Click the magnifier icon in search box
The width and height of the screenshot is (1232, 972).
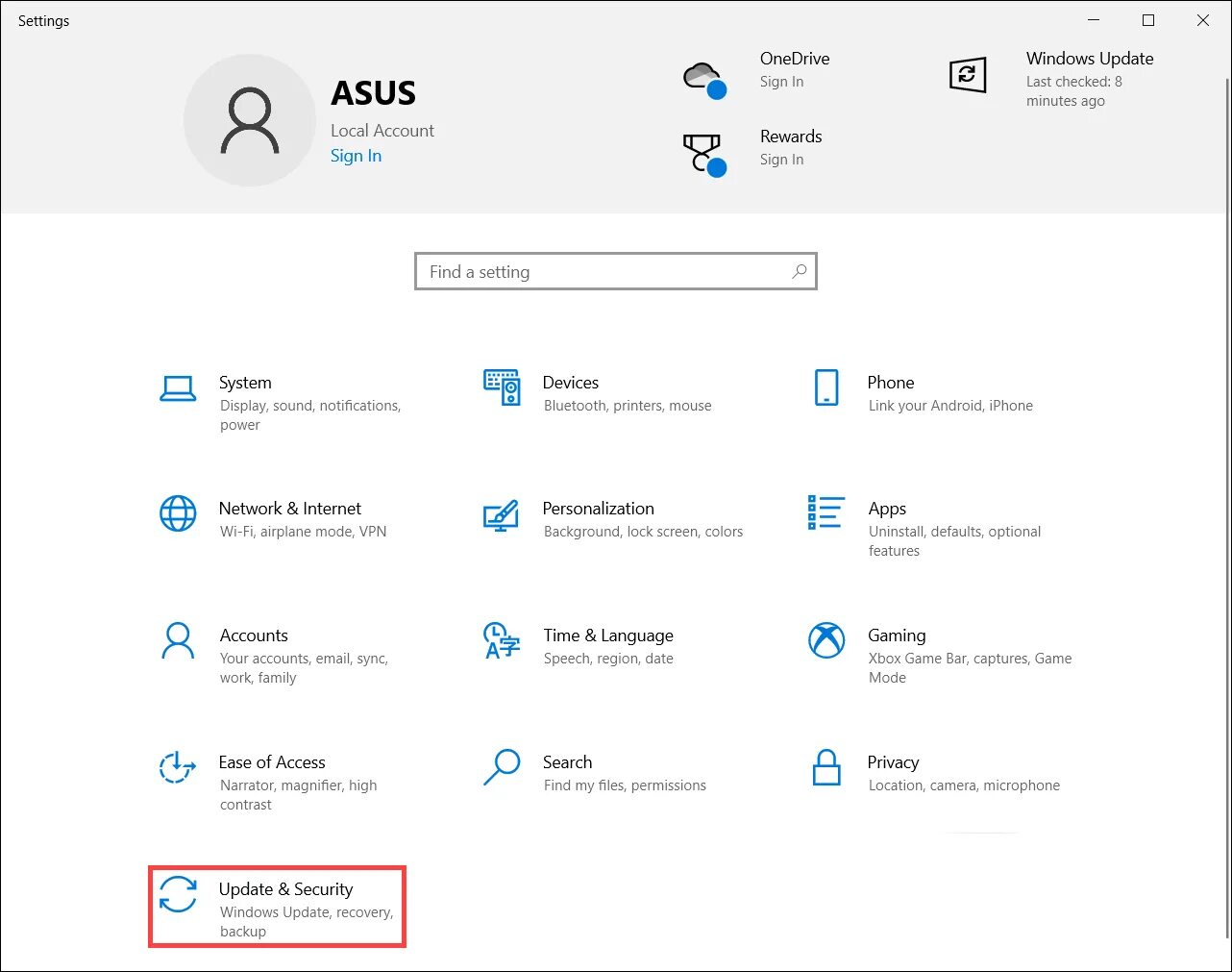tap(799, 272)
